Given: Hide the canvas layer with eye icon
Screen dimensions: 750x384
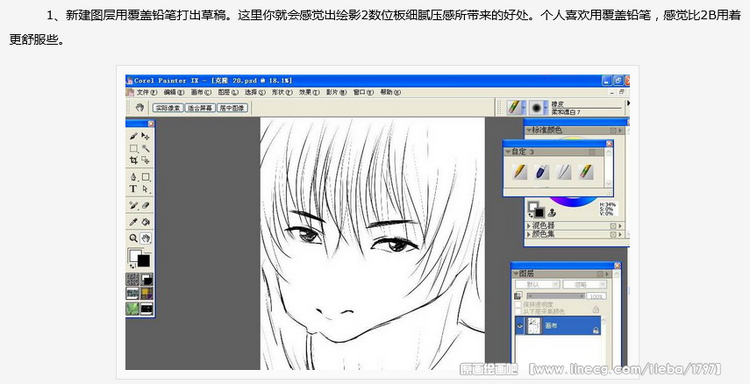Looking at the screenshot, I should pos(520,326).
